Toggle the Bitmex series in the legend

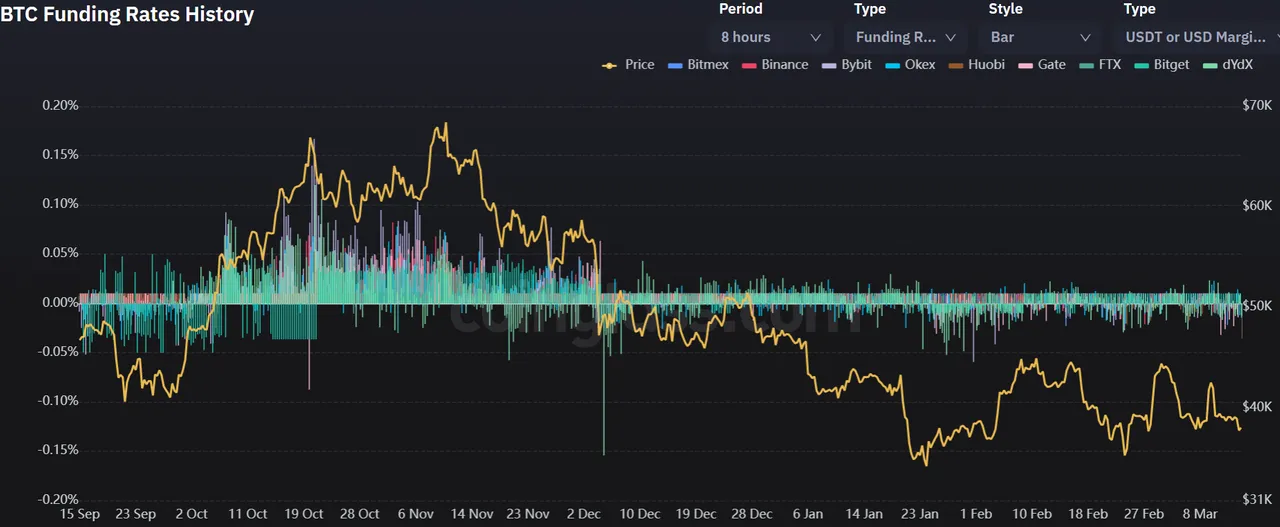[698, 64]
